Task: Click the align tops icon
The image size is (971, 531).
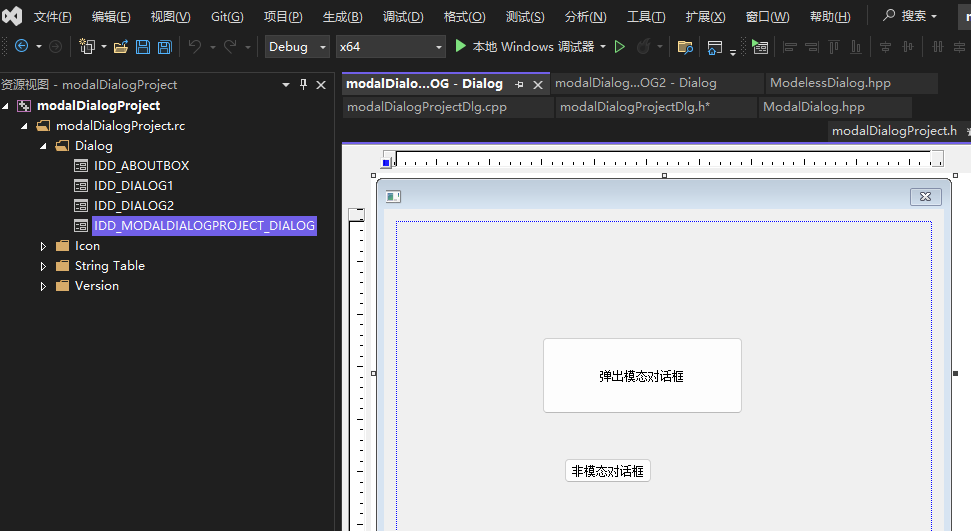Action: [834, 47]
